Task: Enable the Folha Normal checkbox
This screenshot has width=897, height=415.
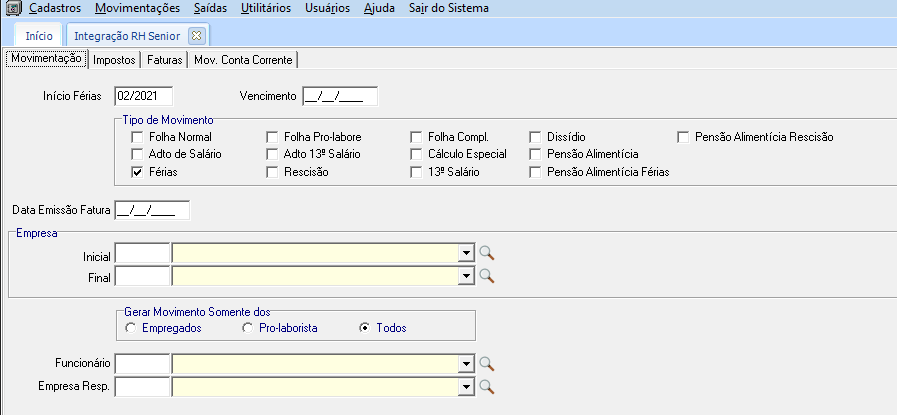Action: pyautogui.click(x=138, y=136)
